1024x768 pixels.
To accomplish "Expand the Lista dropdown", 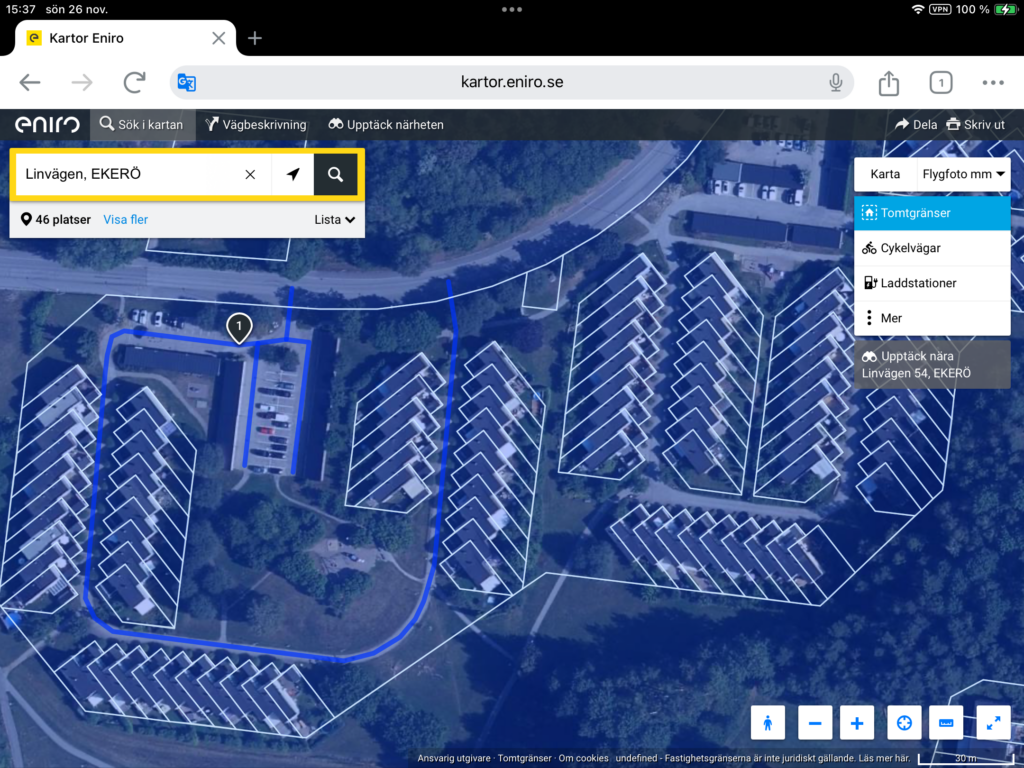I will click(334, 219).
